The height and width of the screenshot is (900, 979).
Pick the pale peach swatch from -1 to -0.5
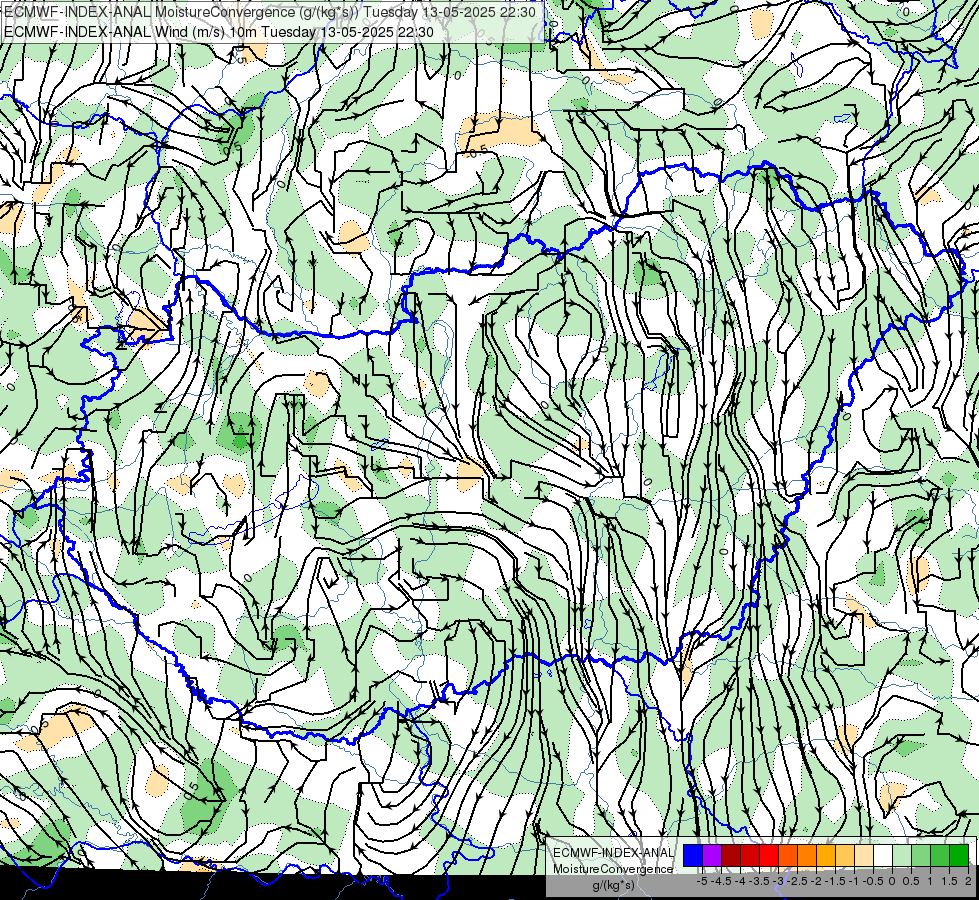[x=864, y=856]
